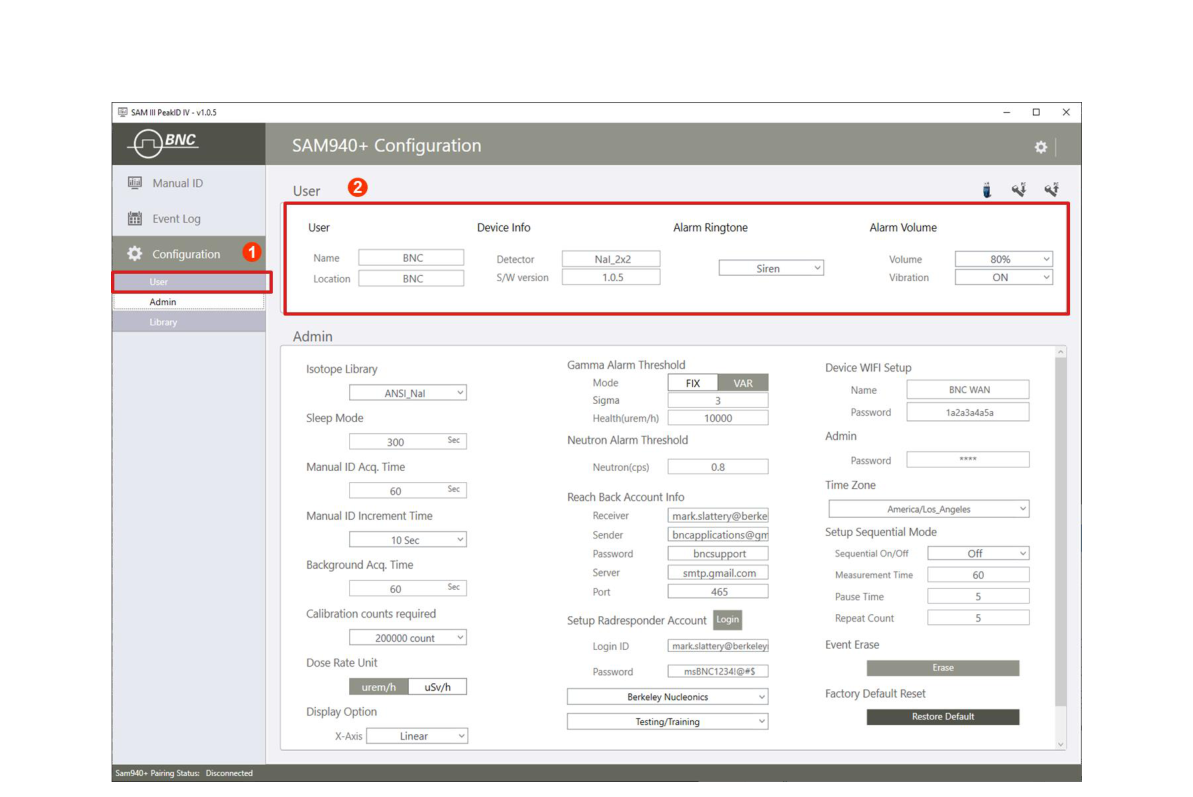Click the Reach Back Receiver field

tap(717, 516)
